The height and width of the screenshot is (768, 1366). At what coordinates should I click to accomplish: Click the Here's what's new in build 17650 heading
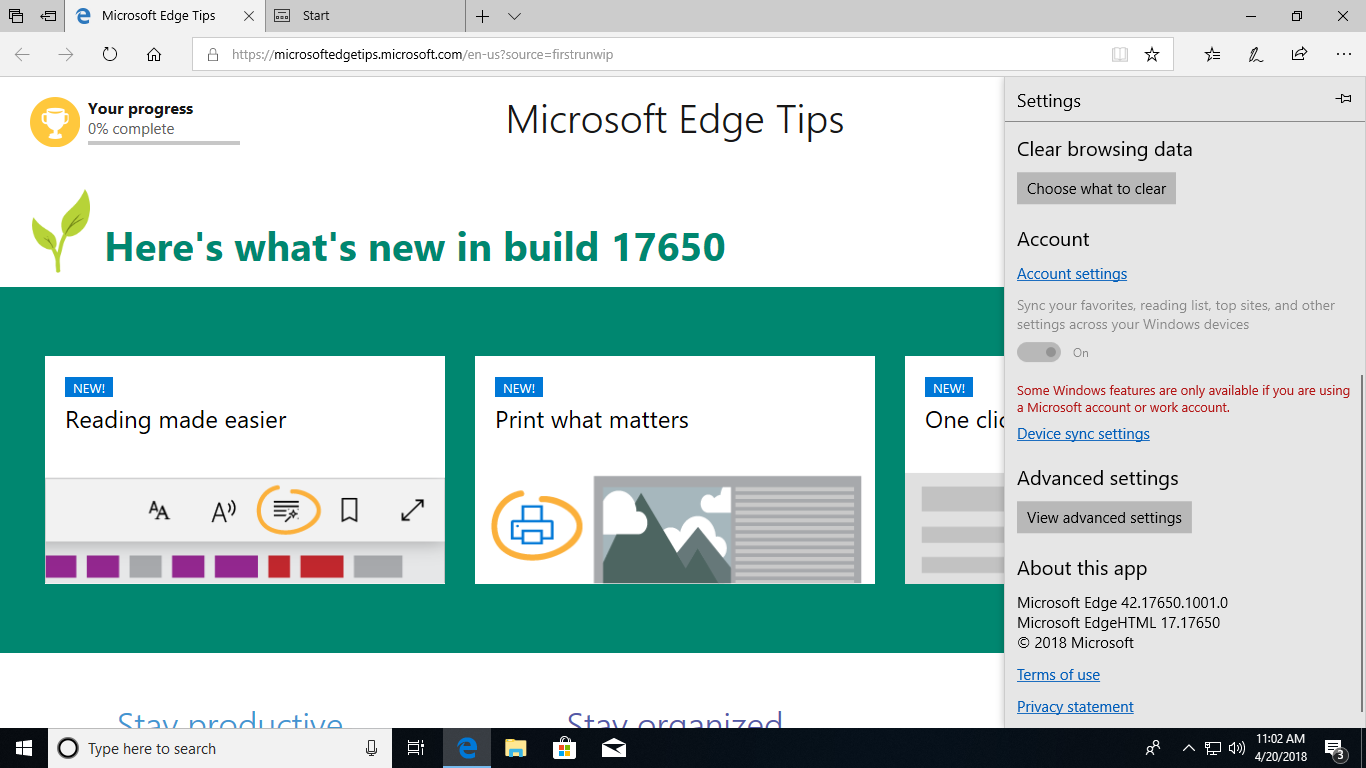pos(415,246)
